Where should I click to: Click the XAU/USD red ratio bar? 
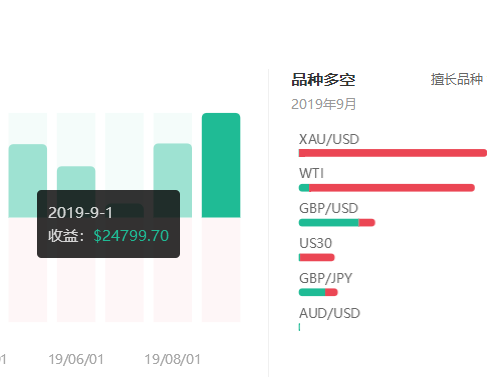pyautogui.click(x=393, y=153)
